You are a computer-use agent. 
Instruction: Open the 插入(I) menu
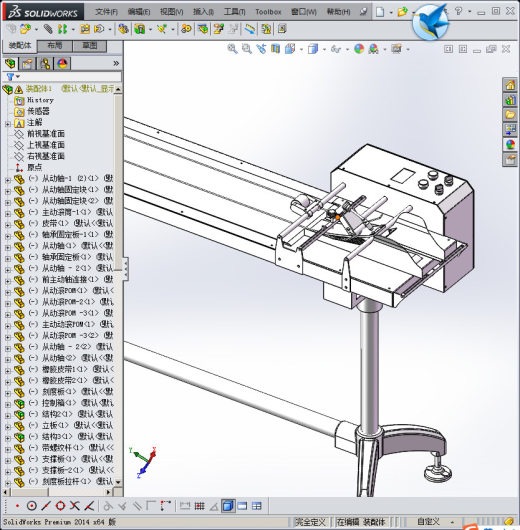(203, 12)
